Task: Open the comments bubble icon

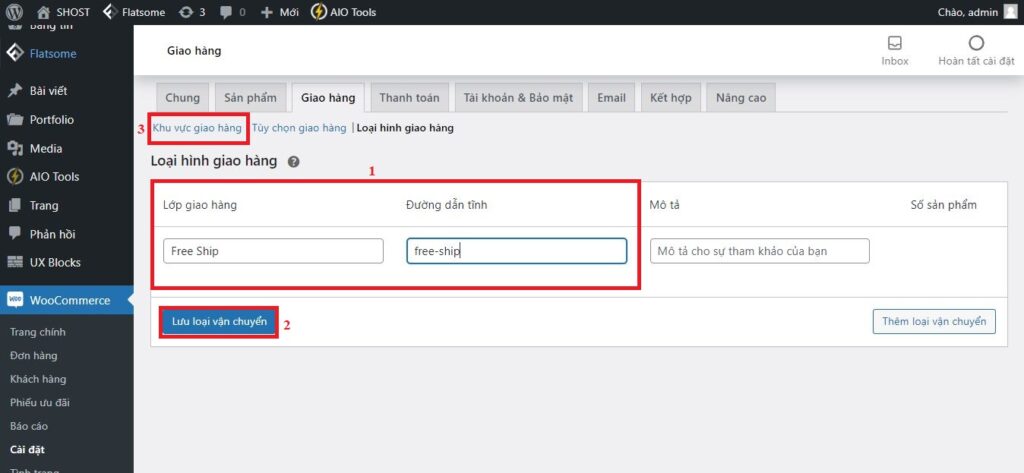Action: coord(227,12)
